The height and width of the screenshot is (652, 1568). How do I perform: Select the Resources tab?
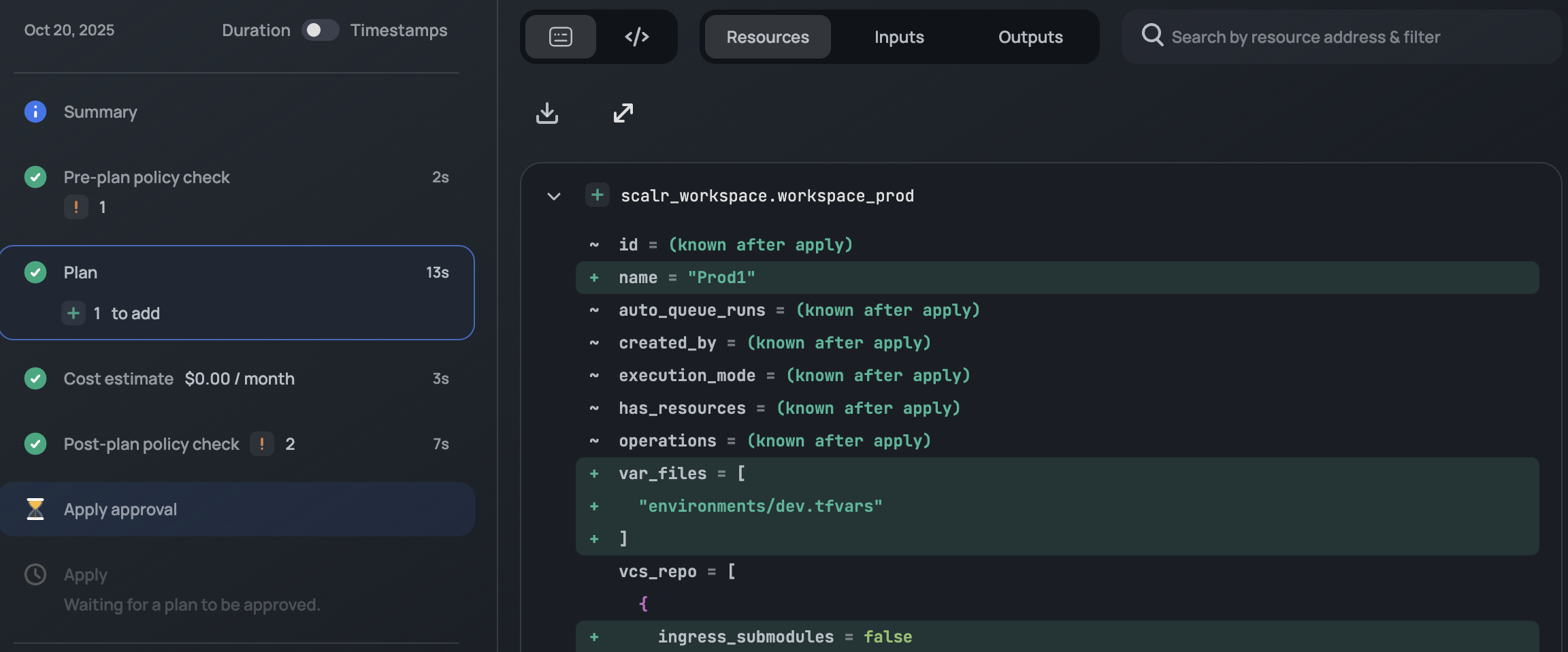point(768,37)
